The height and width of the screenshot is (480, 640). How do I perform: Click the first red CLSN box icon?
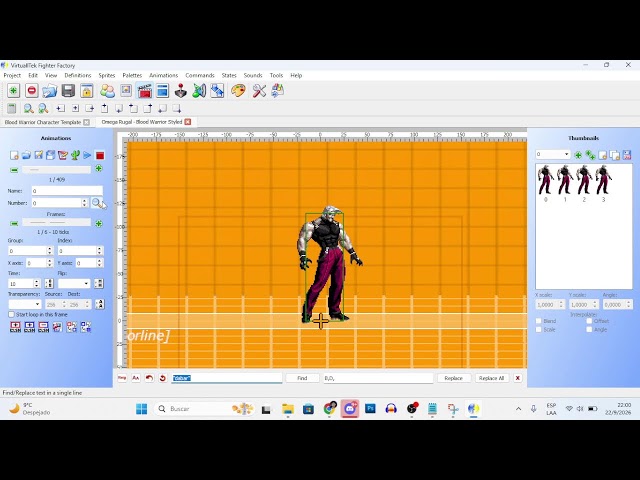(15, 327)
